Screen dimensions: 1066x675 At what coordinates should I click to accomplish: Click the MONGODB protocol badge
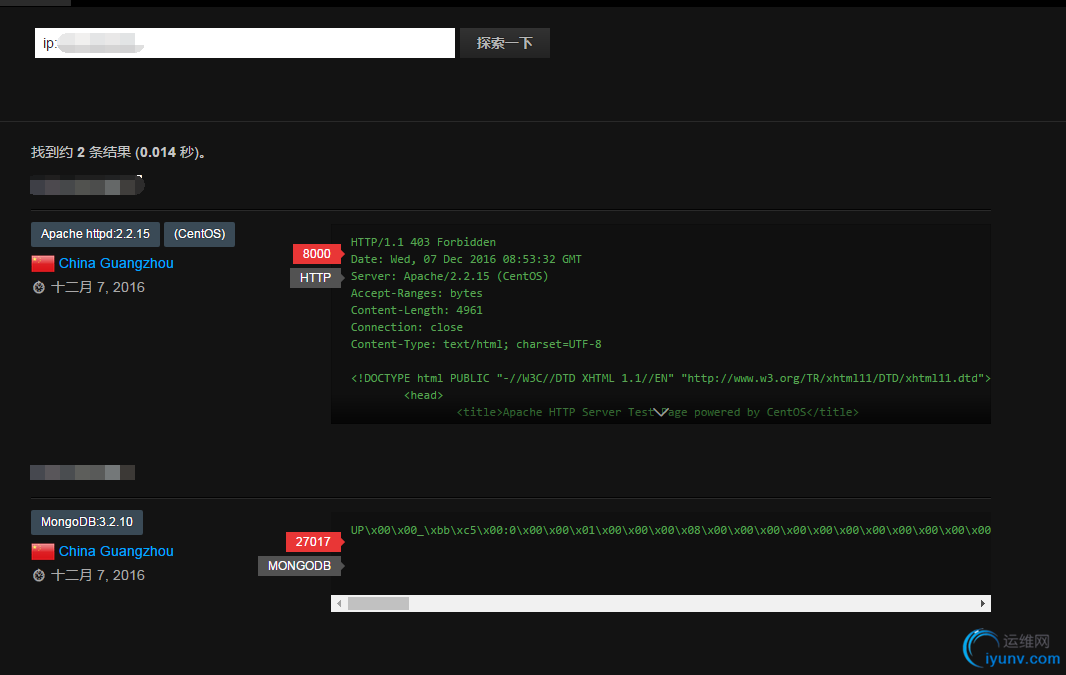(300, 566)
